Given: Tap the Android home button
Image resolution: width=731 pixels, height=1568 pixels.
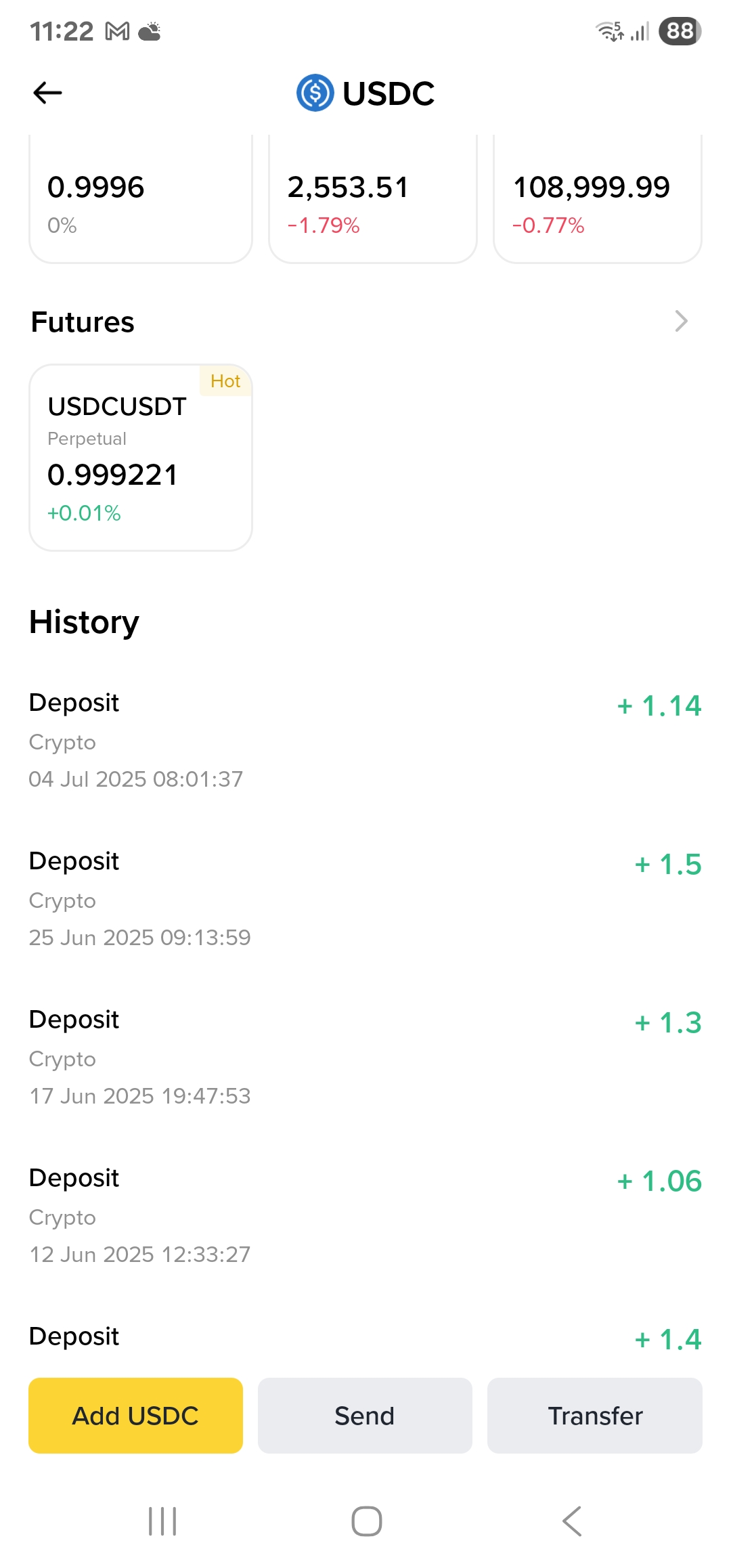Looking at the screenshot, I should coord(367,1521).
